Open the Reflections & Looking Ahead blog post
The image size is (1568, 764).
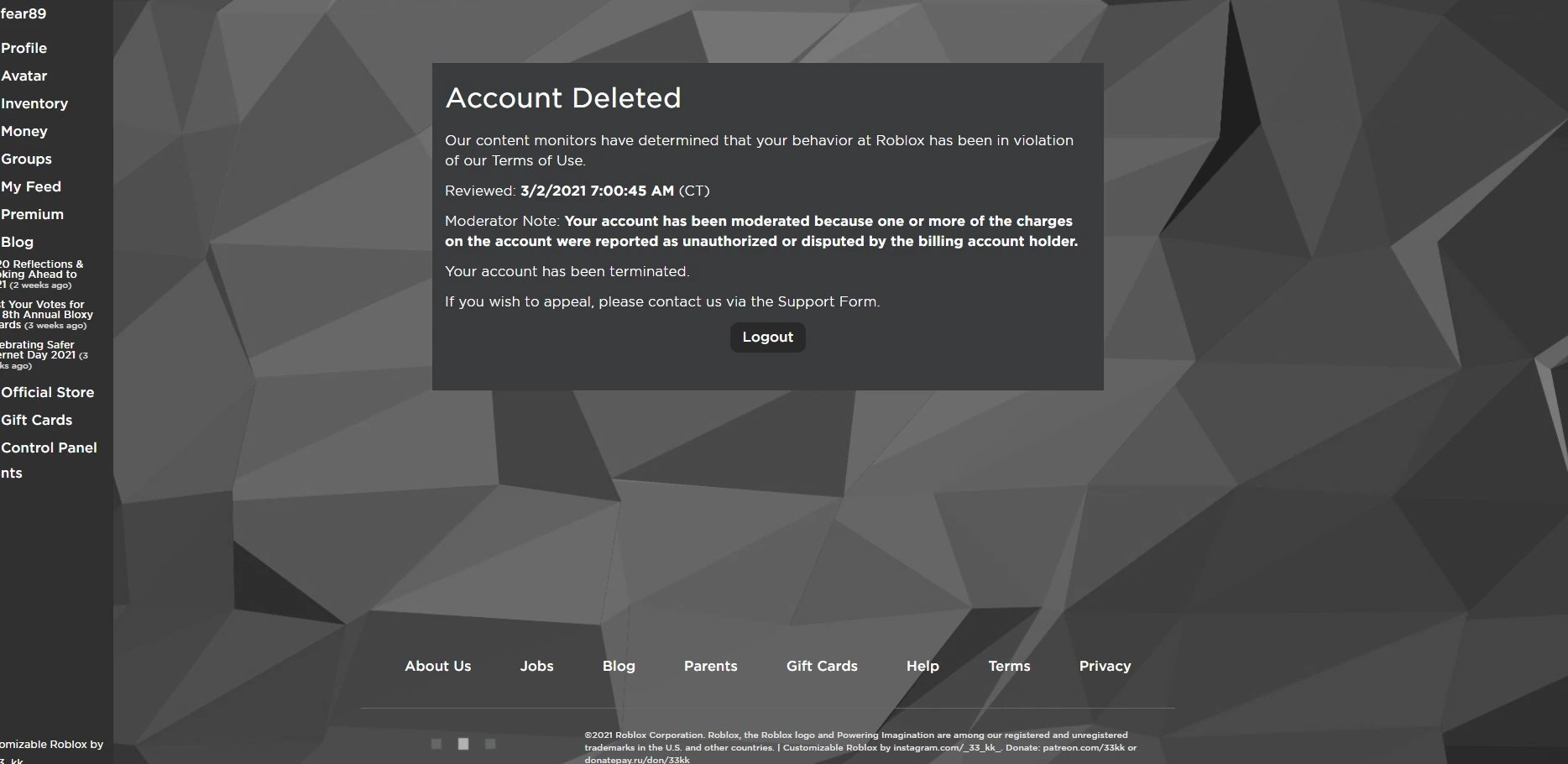pos(42,275)
